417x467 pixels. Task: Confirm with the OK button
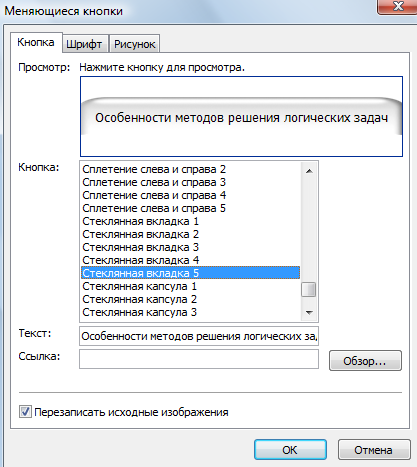click(x=290, y=450)
